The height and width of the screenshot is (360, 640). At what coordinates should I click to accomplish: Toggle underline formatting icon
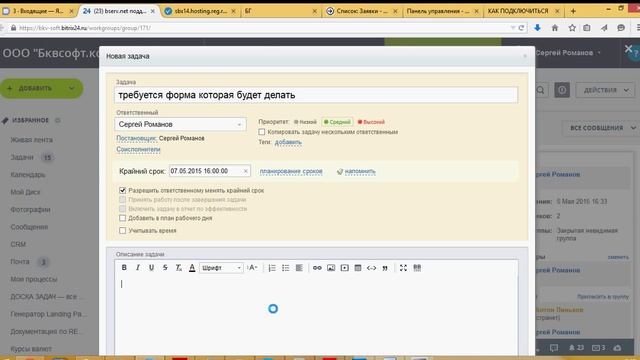(151, 268)
